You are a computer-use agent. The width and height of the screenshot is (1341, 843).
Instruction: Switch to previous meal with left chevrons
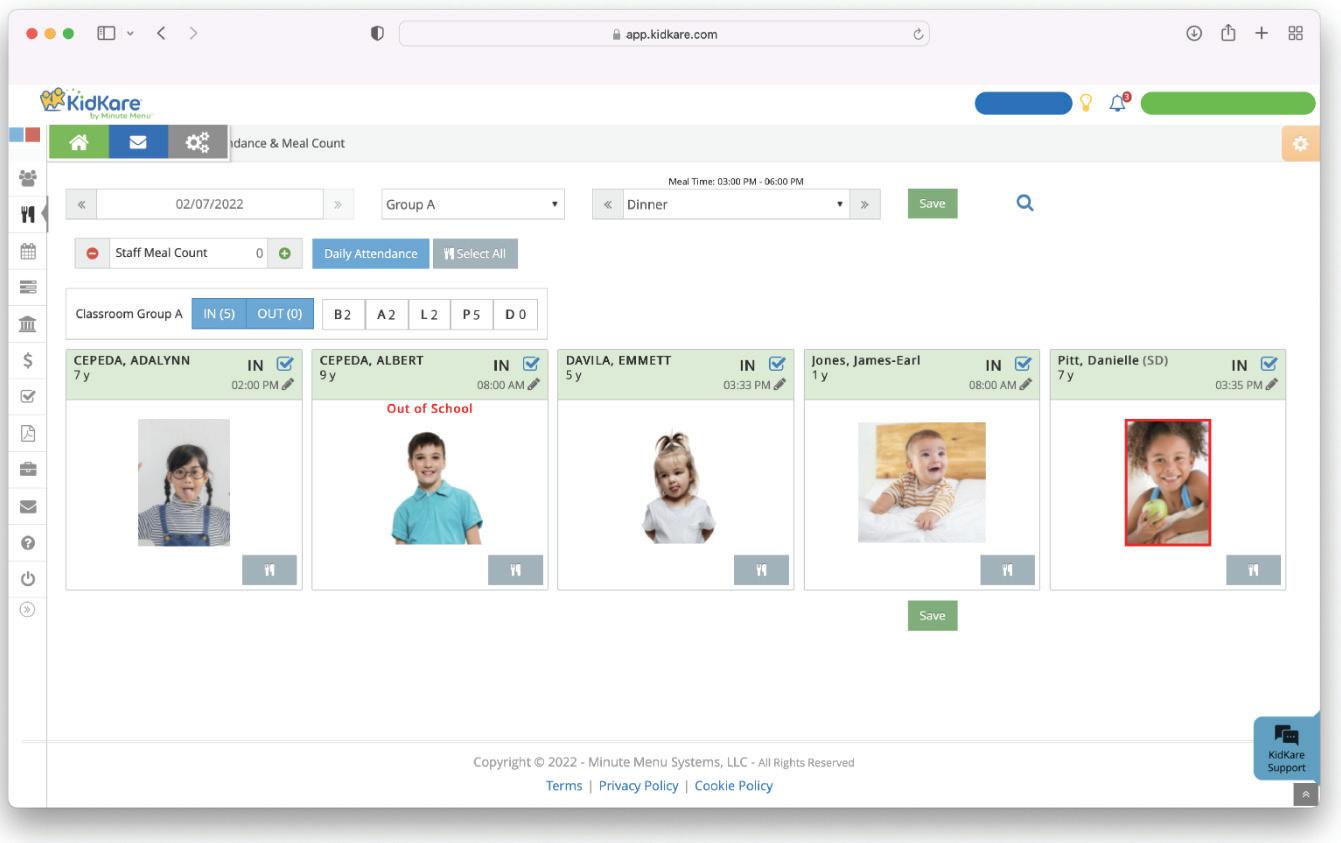click(x=606, y=204)
